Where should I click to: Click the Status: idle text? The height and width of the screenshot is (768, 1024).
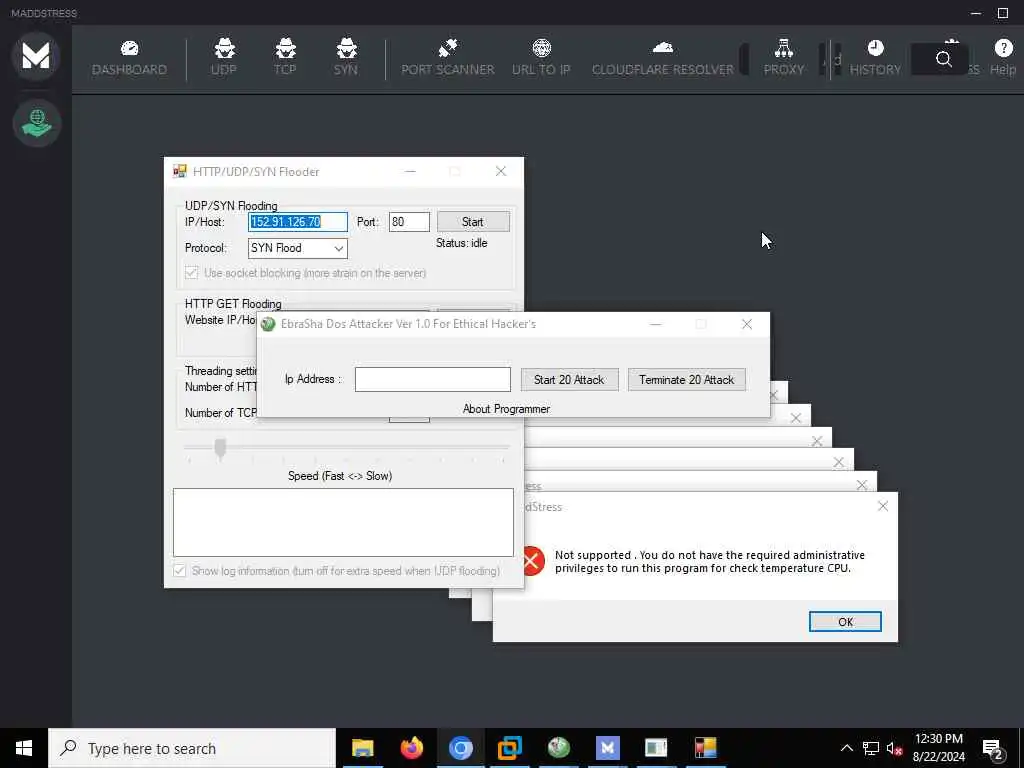(x=462, y=243)
